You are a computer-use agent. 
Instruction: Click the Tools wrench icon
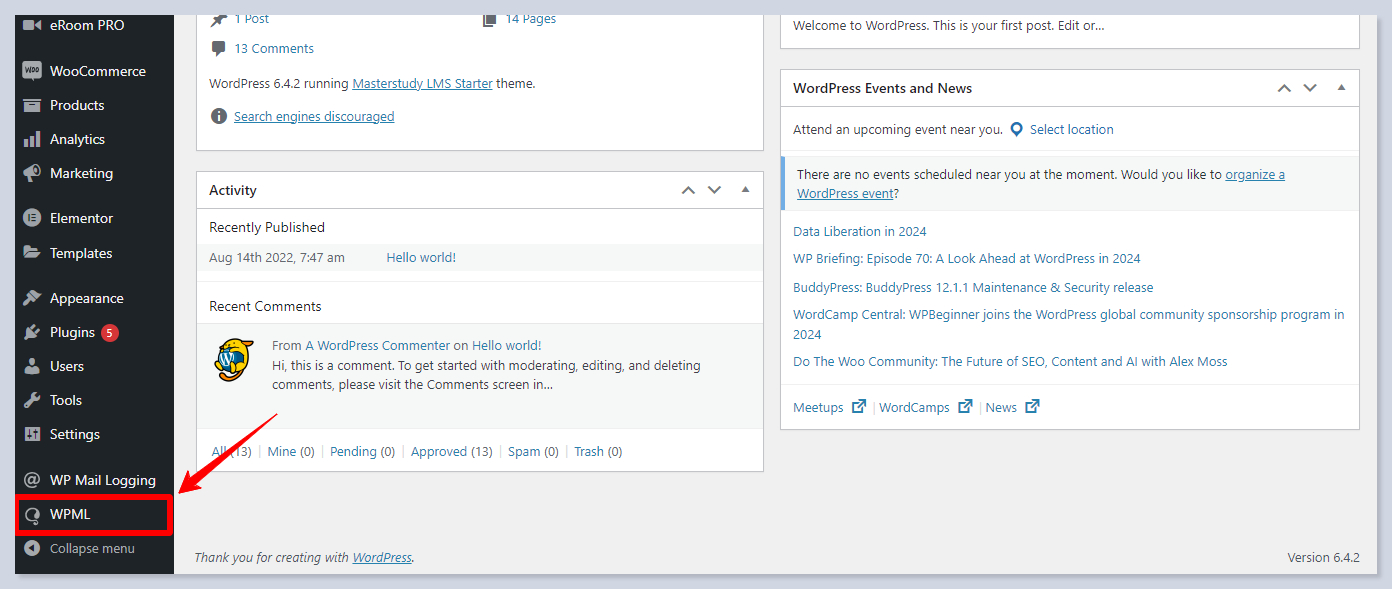(32, 400)
